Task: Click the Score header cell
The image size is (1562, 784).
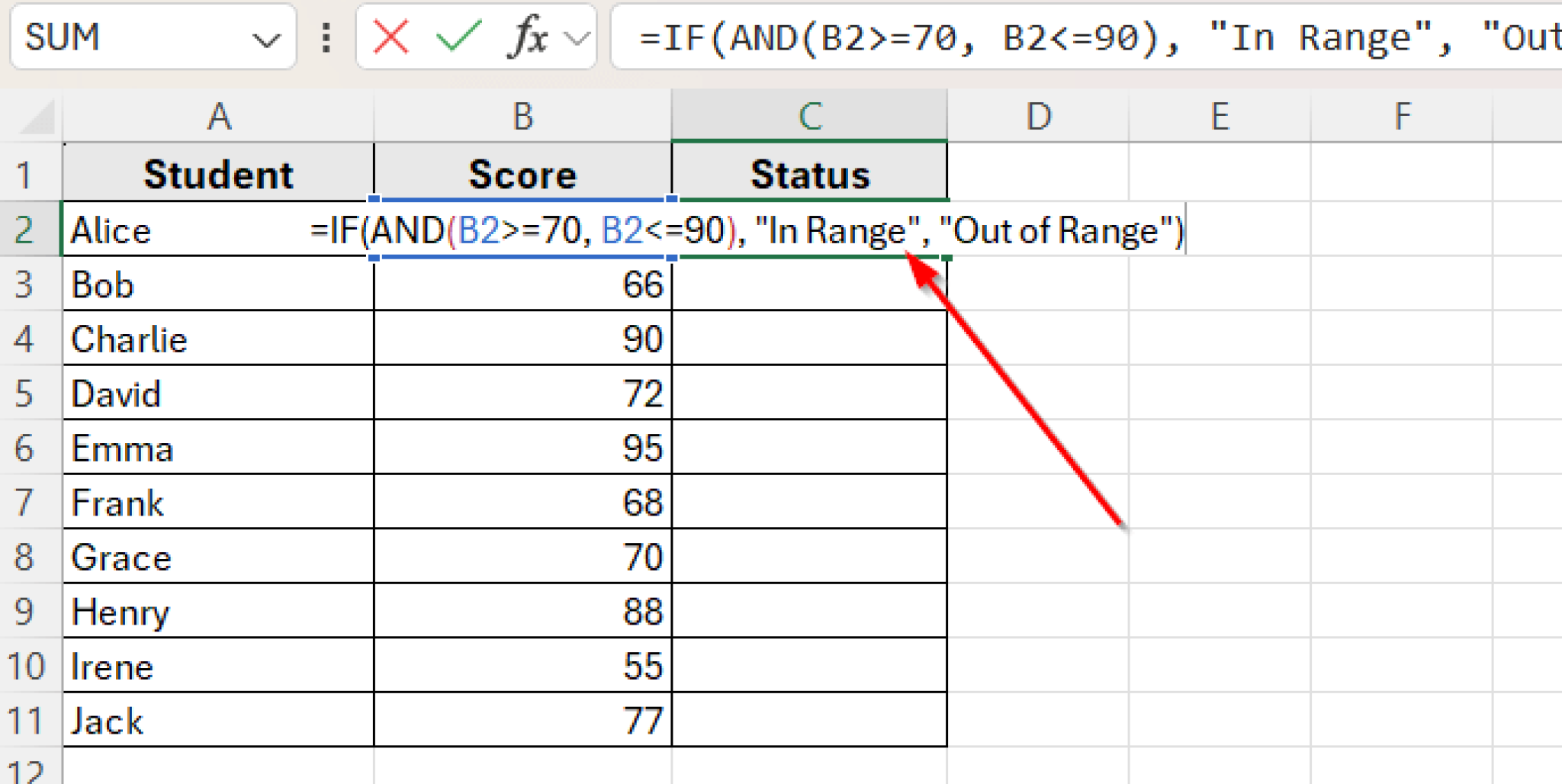Action: 522,175
